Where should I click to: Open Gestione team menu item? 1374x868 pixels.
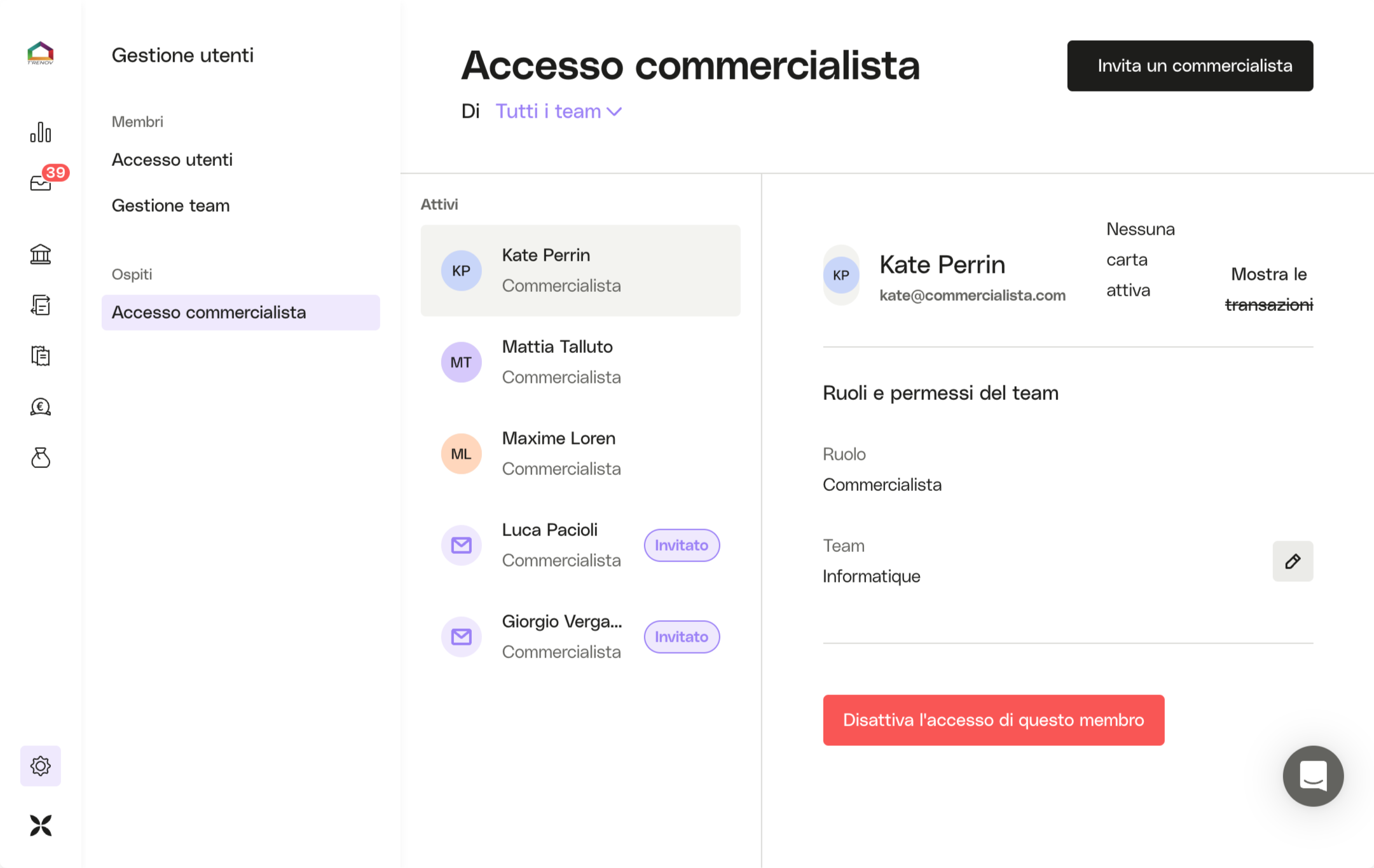coord(170,205)
